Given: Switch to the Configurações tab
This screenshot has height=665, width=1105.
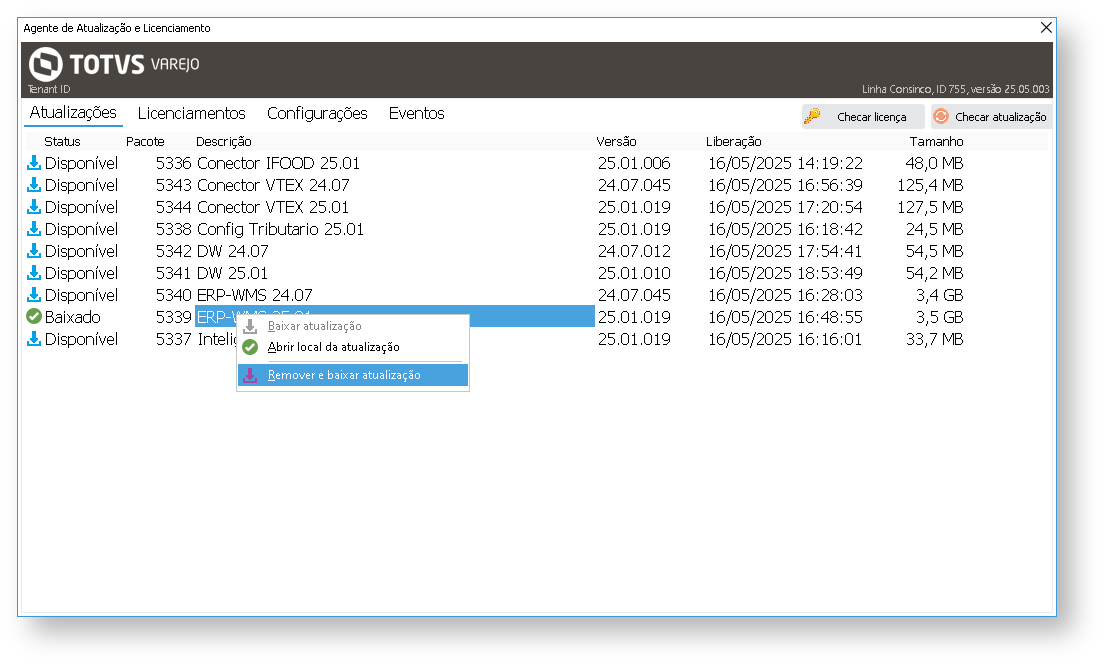Looking at the screenshot, I should point(317,113).
